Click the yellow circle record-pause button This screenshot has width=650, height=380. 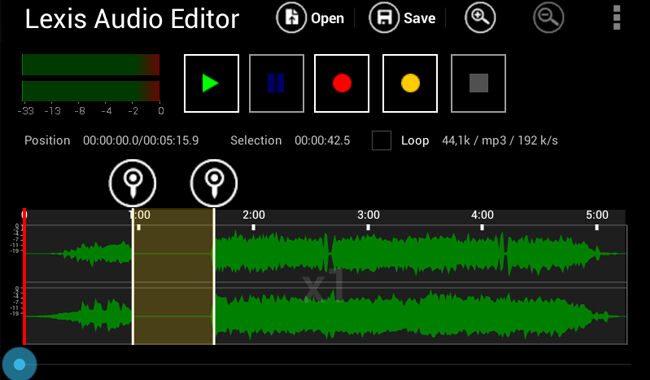click(x=410, y=83)
